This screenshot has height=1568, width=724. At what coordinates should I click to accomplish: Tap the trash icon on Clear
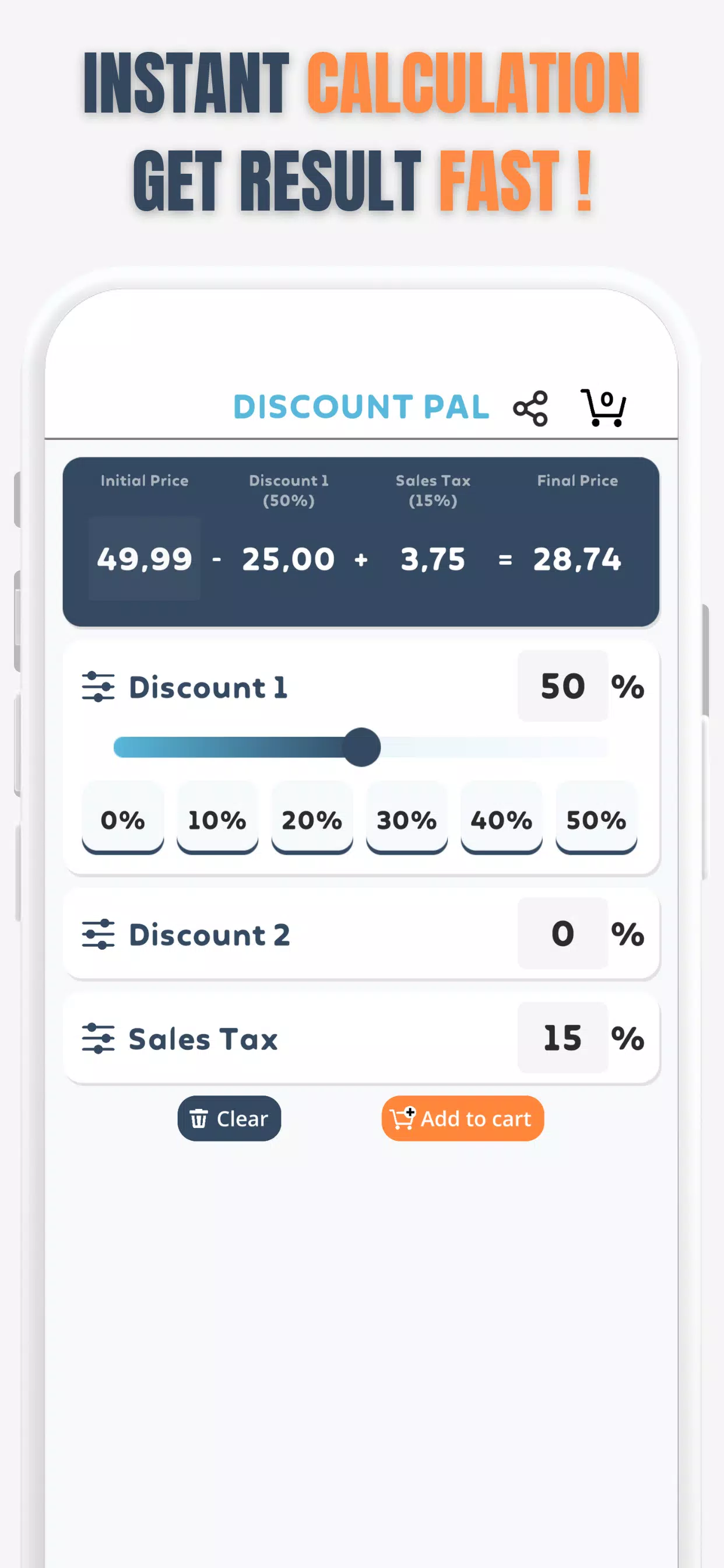(x=199, y=1119)
